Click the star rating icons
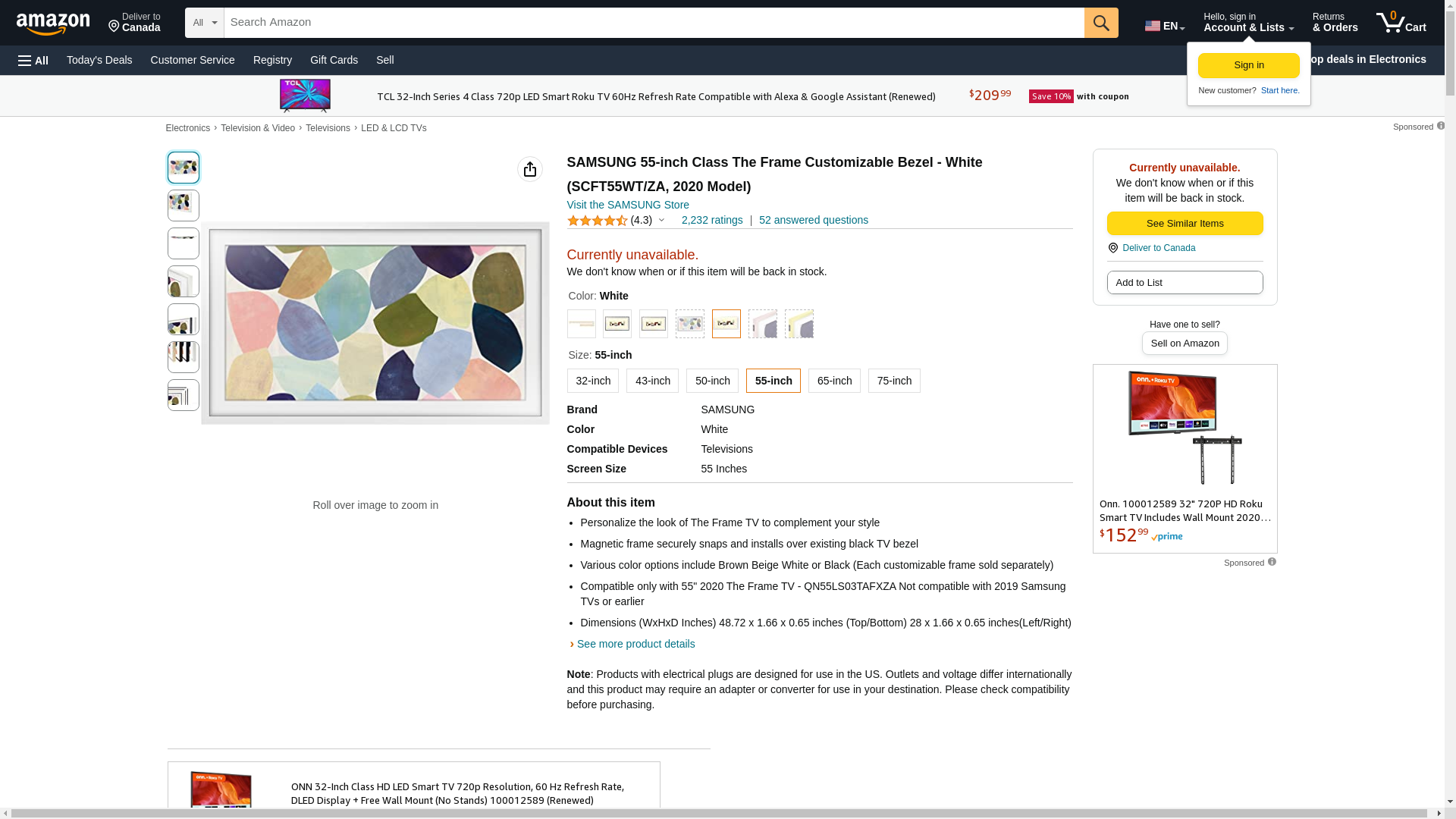Screen dimensions: 1456x819 pyautogui.click(x=597, y=221)
